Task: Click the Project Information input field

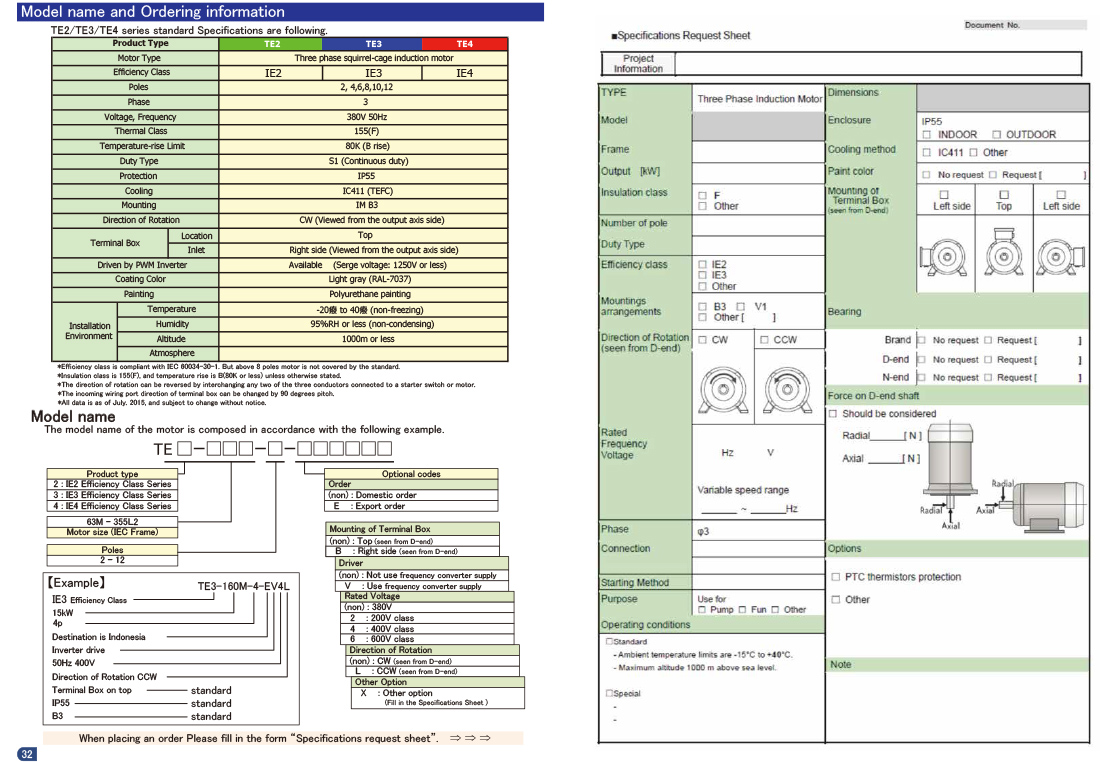Action: click(x=878, y=65)
